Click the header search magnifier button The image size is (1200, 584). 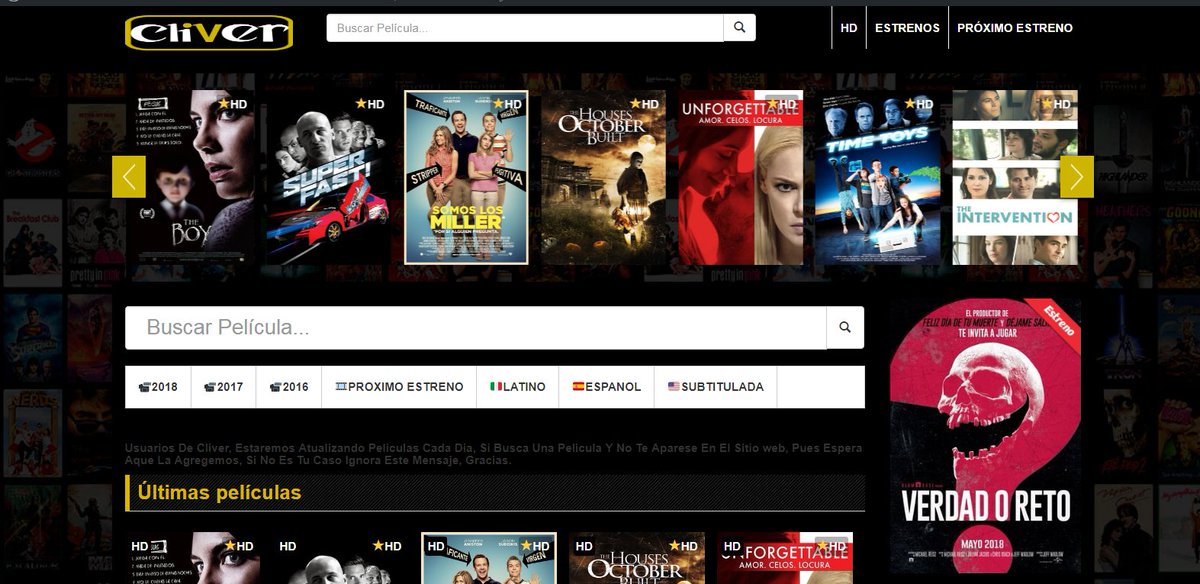tap(739, 28)
